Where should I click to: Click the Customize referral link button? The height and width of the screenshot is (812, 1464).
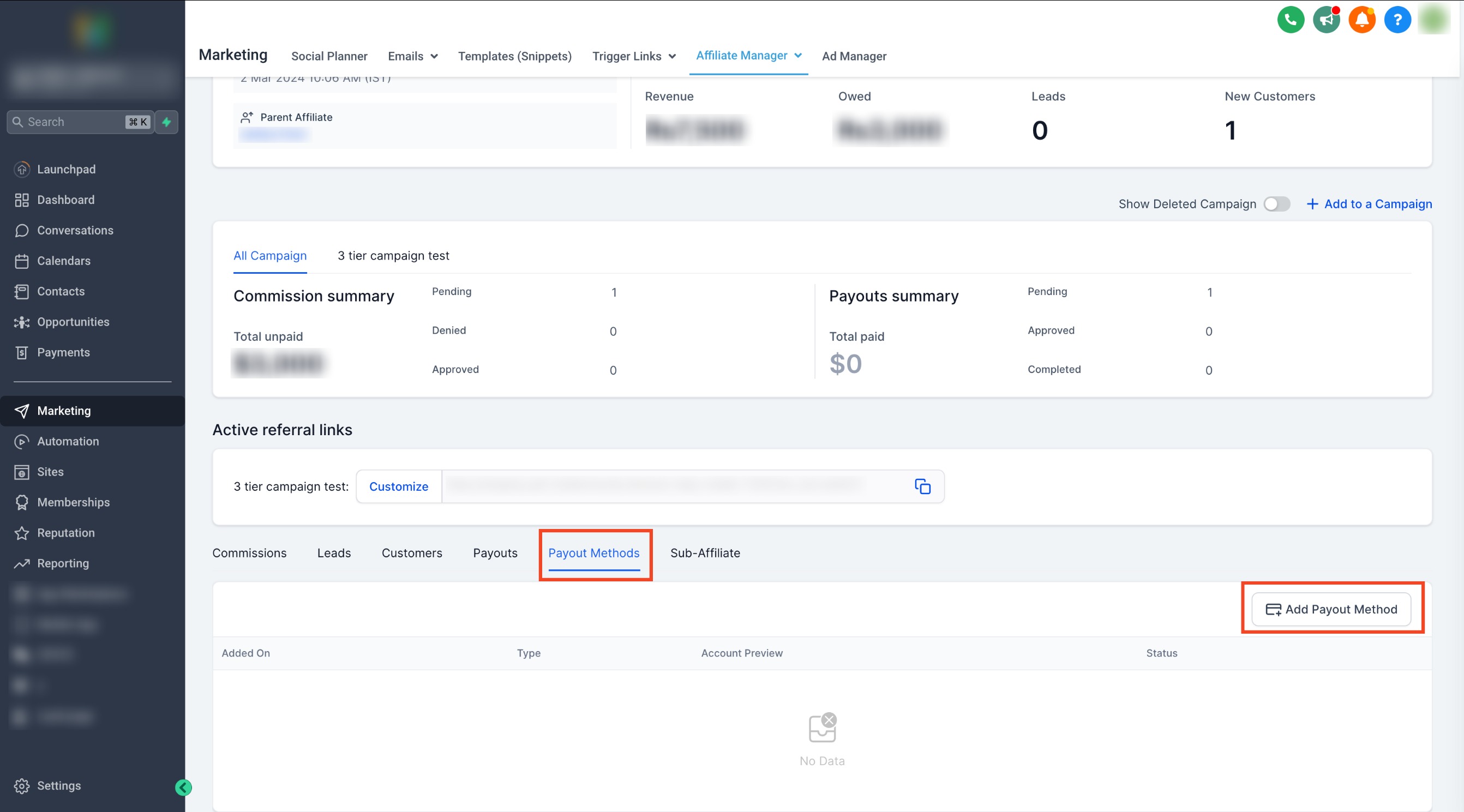[x=398, y=486]
